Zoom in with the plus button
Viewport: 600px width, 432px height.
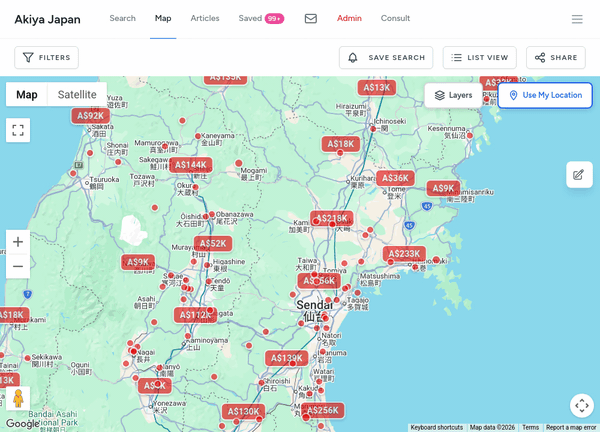click(x=18, y=242)
